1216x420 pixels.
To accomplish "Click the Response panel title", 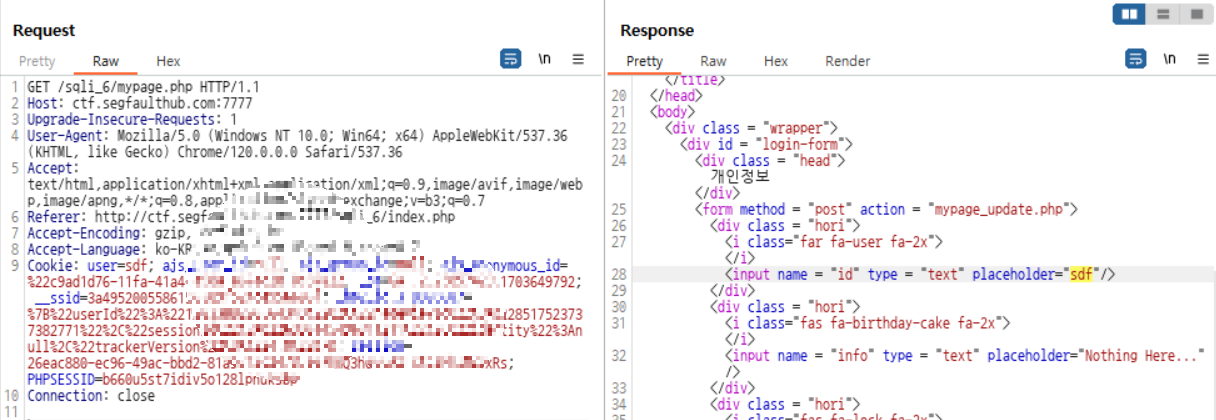I will [x=657, y=31].
